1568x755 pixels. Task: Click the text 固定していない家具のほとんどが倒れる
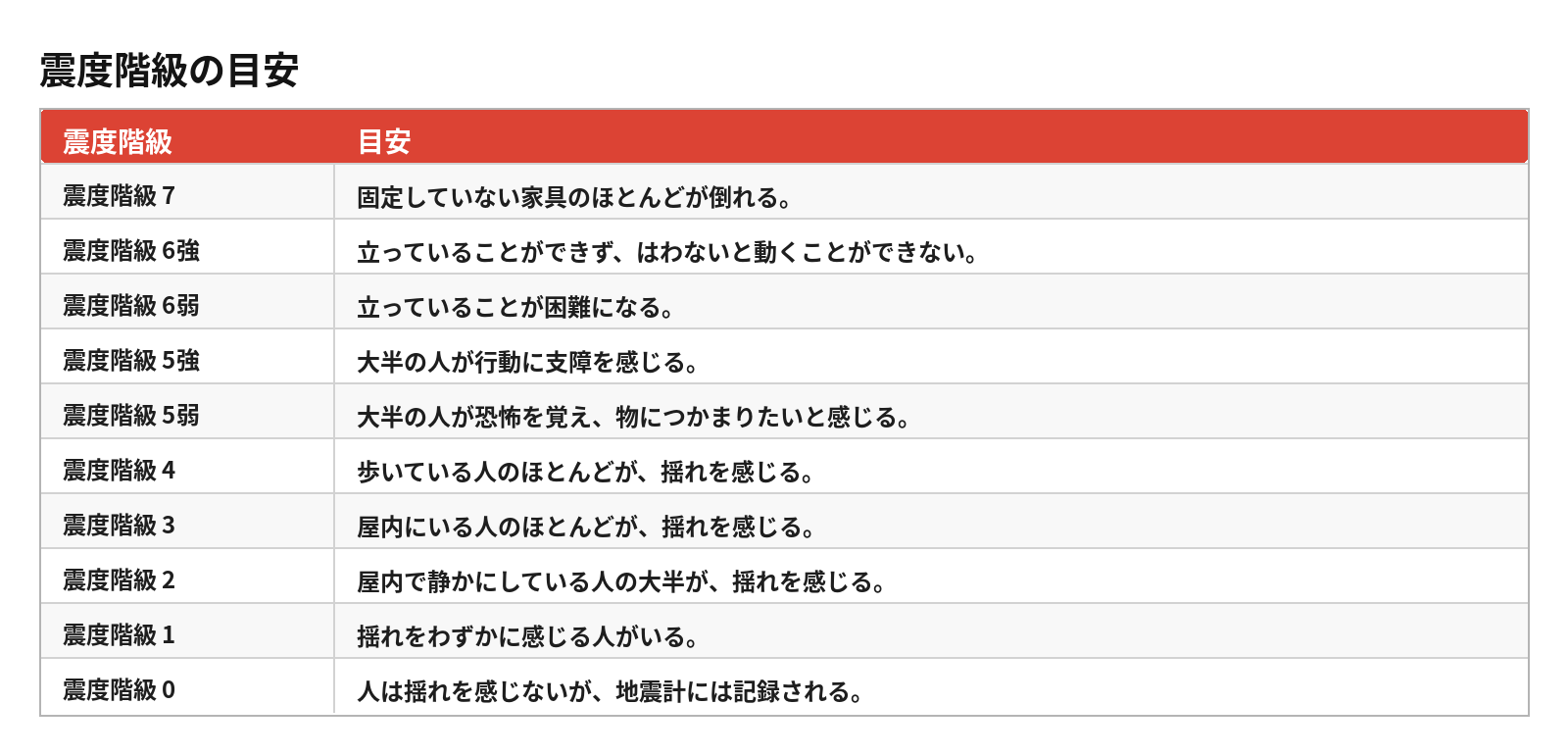[573, 197]
